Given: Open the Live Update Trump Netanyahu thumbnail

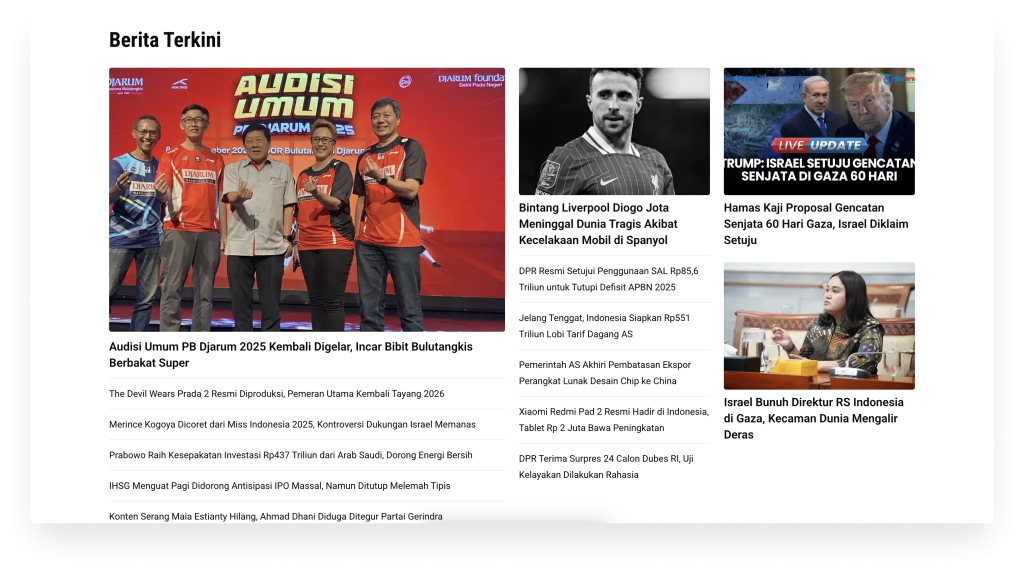Looking at the screenshot, I should click(x=819, y=131).
